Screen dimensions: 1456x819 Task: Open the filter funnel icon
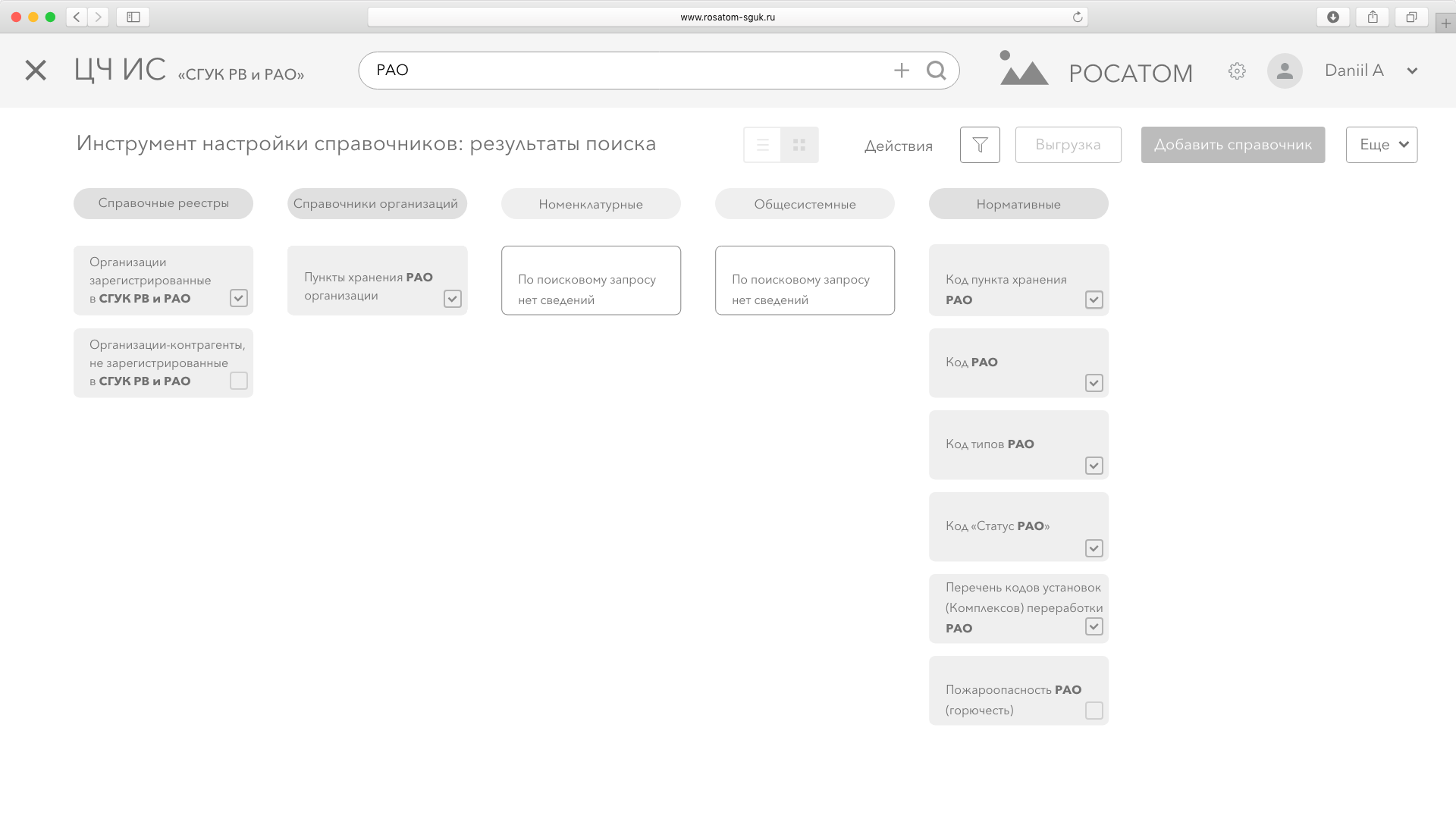coord(980,145)
